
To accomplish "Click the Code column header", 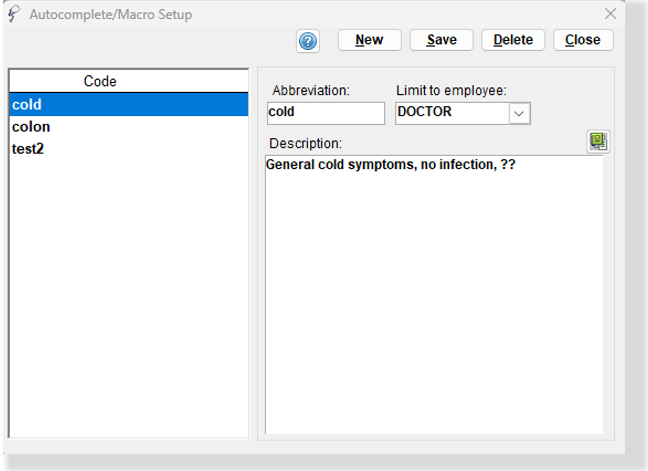I will [100, 81].
